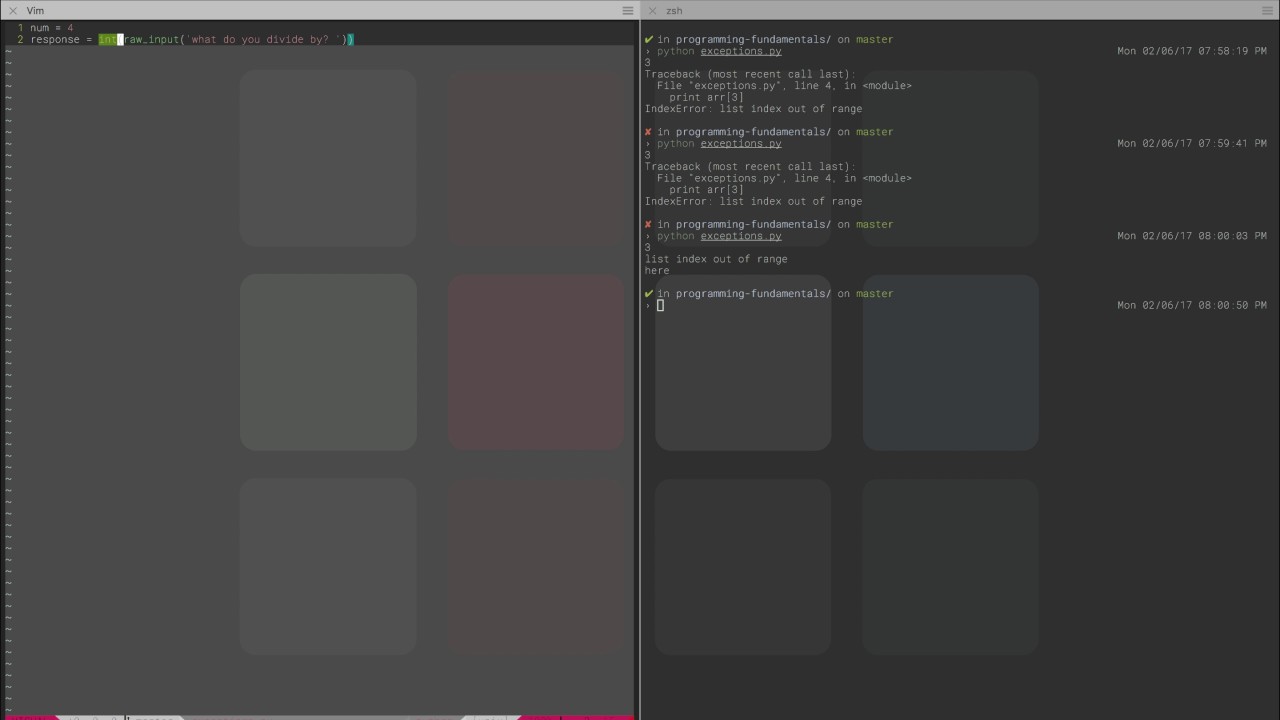Viewport: 1280px width, 720px height.
Task: Click 'exceptions.py' in the 07:59:41 PM command
Action: point(741,144)
